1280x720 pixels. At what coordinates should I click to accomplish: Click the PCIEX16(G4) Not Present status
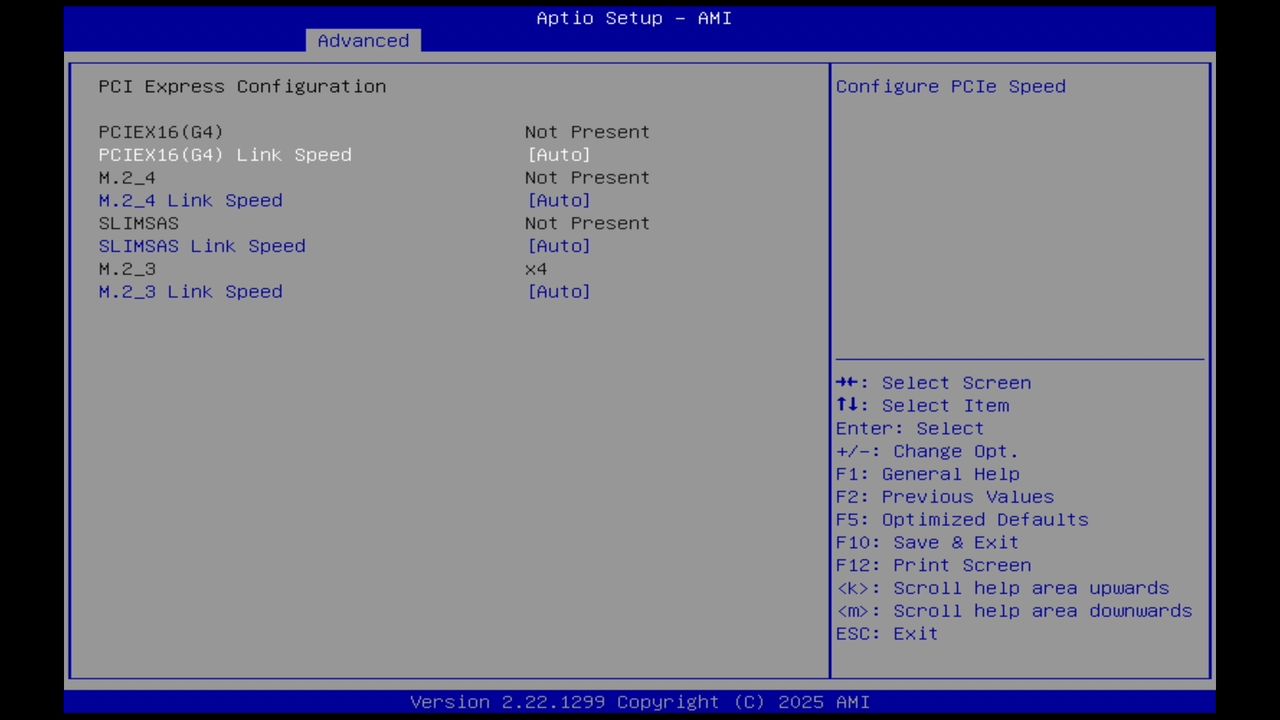pyautogui.click(x=587, y=131)
